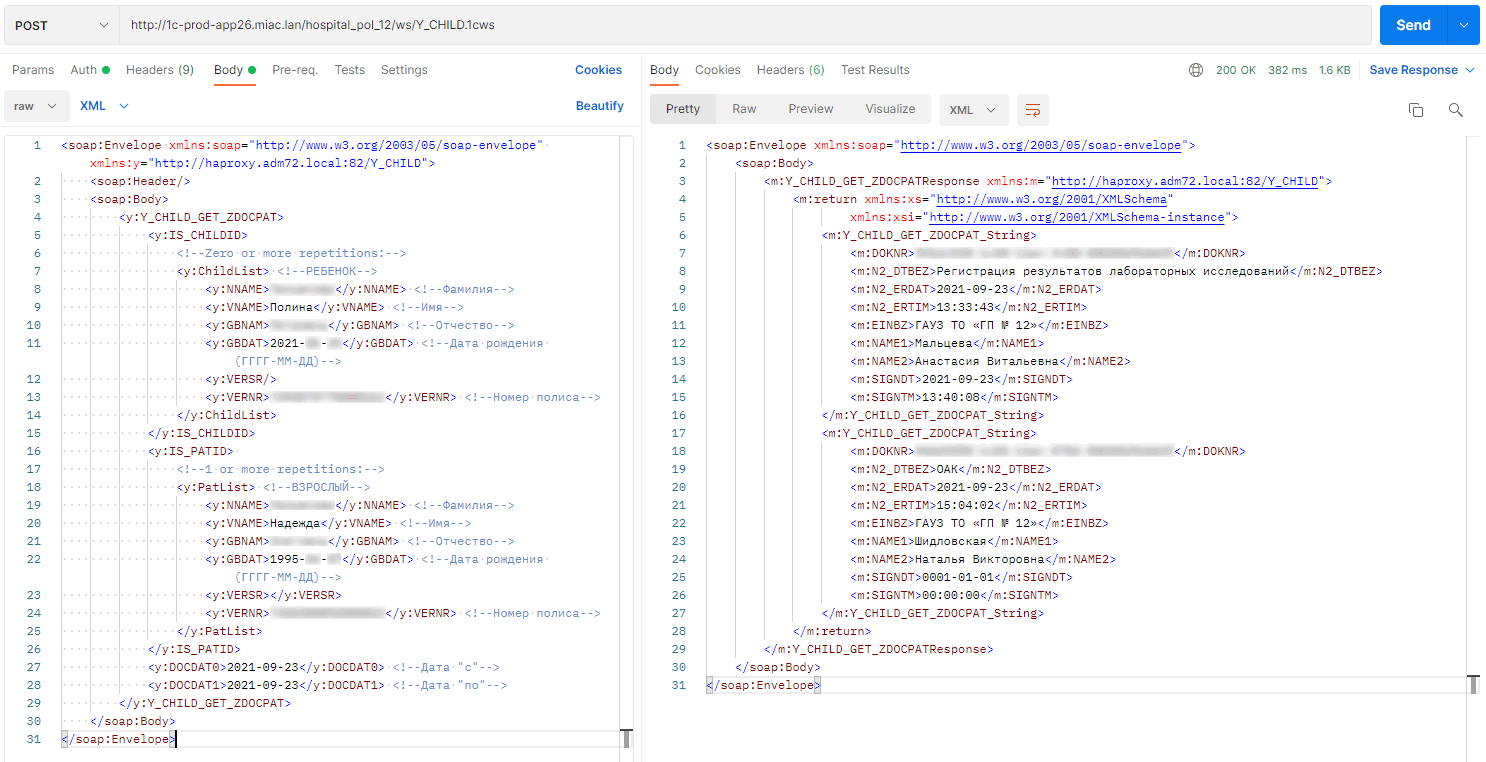Open the Pre-req. tab
This screenshot has height=762, width=1486.
click(x=295, y=70)
